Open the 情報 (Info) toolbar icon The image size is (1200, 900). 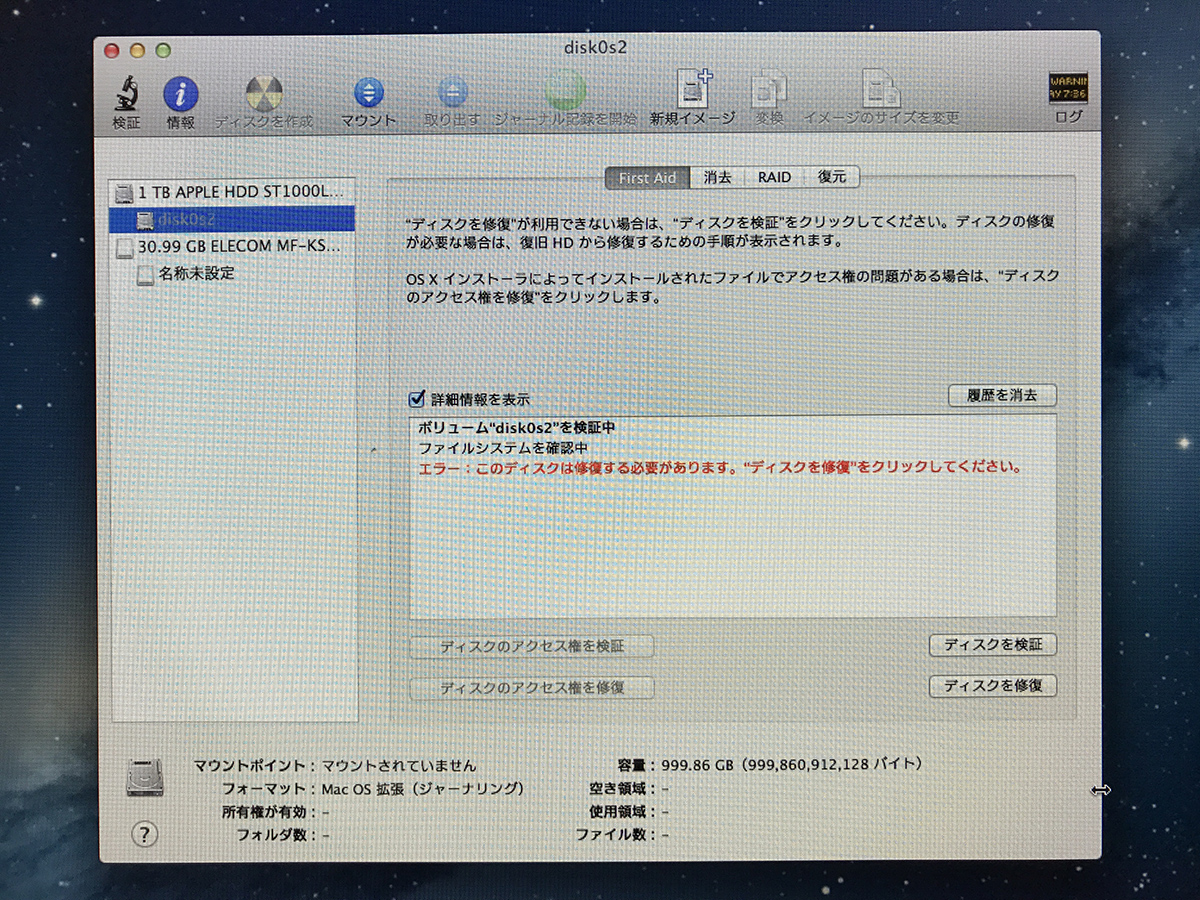[x=181, y=96]
